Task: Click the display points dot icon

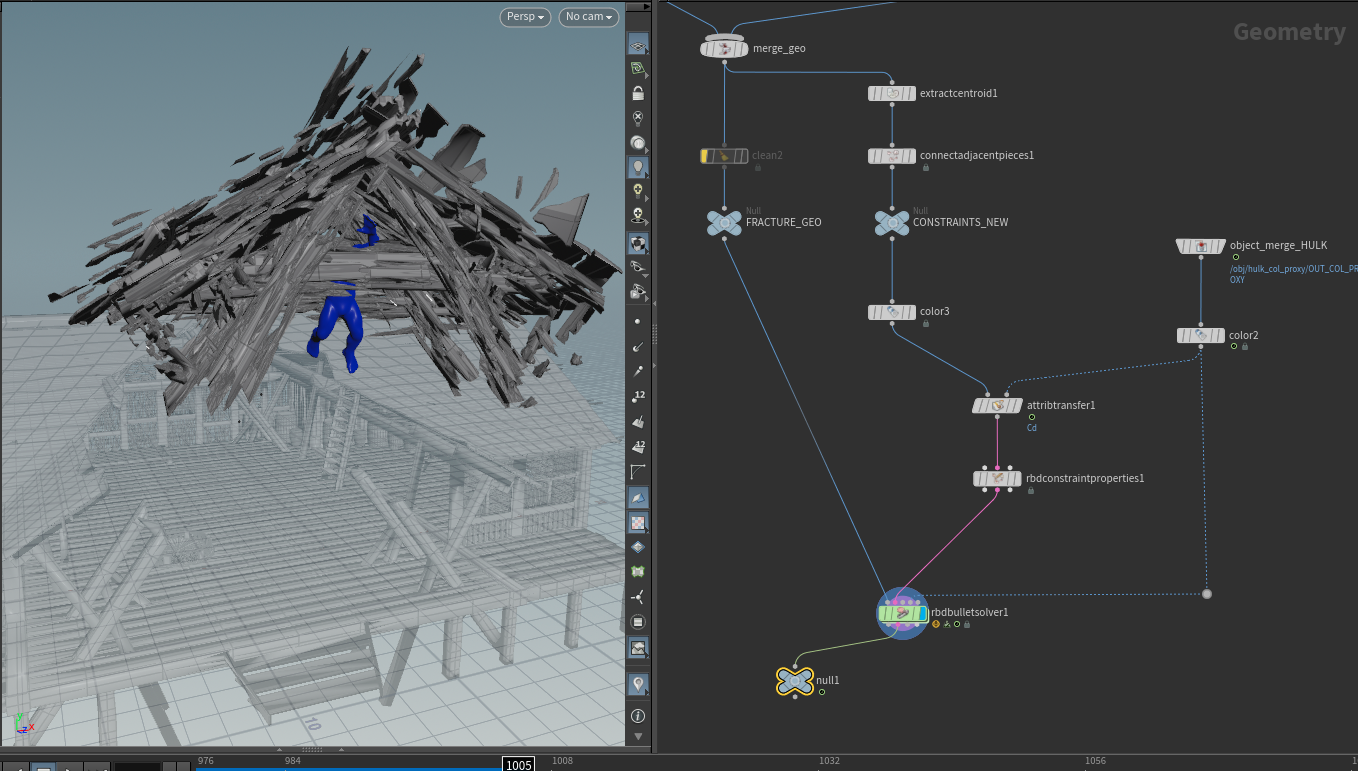Action: (x=637, y=321)
